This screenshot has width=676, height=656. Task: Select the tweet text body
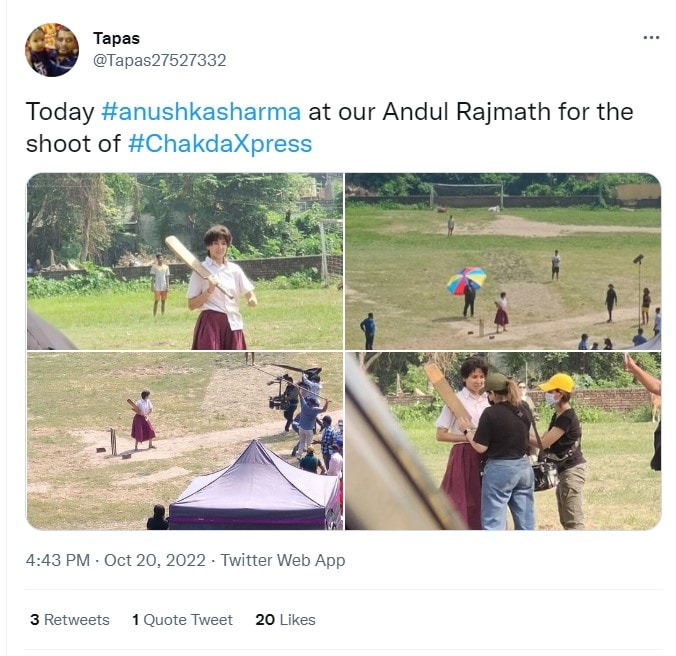(x=329, y=128)
